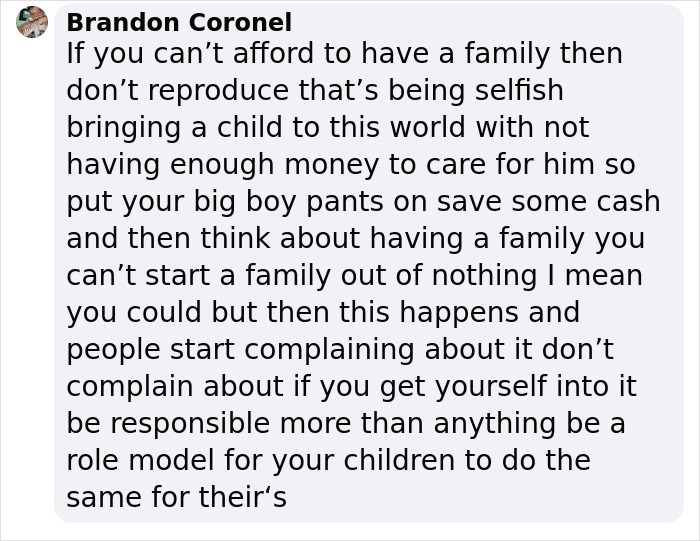Click the line starting "and then think about"
Viewport: 700px width, 541px height.
pos(355,239)
